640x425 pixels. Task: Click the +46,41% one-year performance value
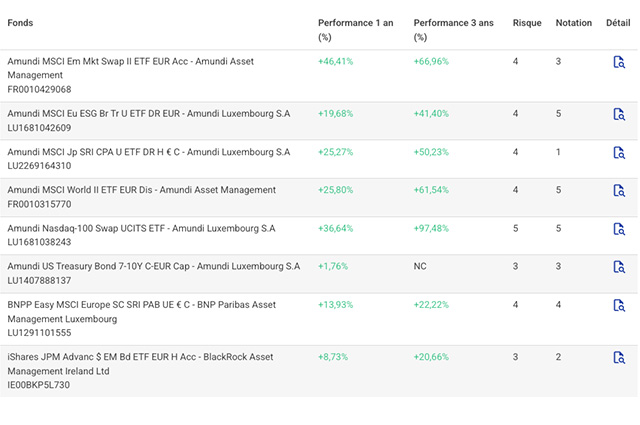coord(336,61)
